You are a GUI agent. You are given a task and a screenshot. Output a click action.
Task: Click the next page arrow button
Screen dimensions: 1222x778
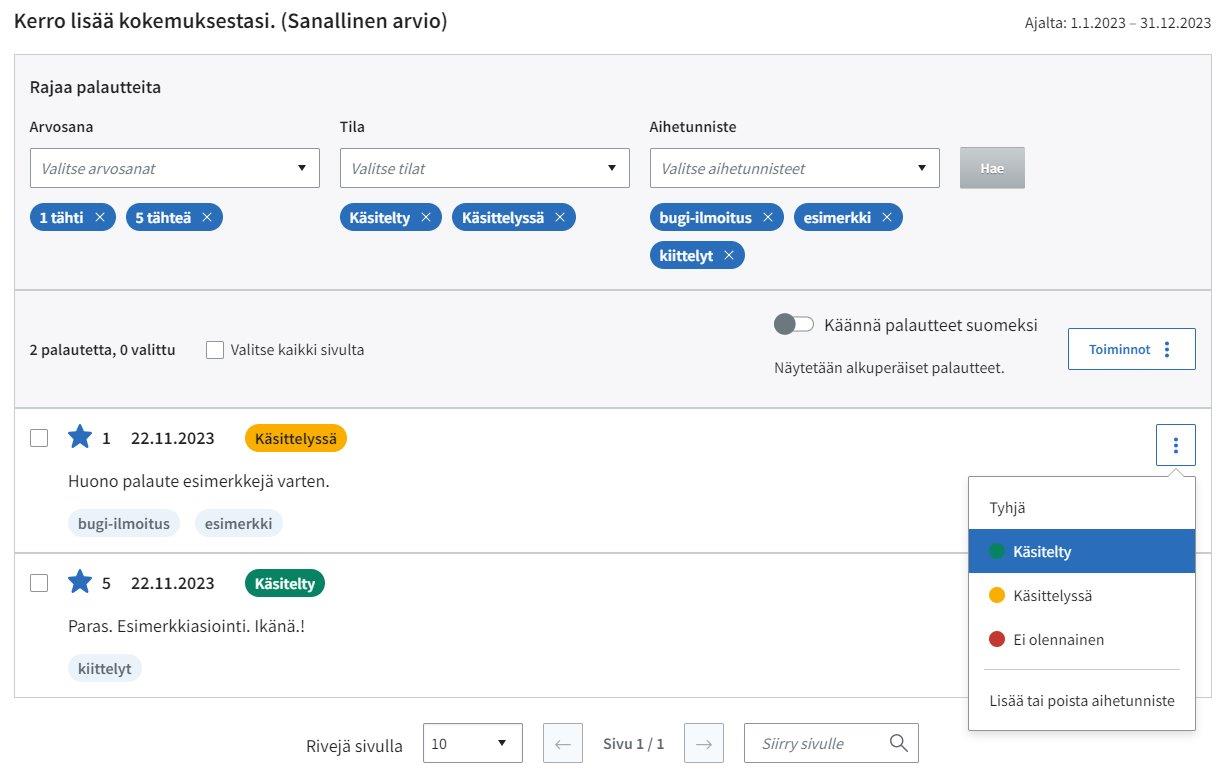tap(704, 744)
